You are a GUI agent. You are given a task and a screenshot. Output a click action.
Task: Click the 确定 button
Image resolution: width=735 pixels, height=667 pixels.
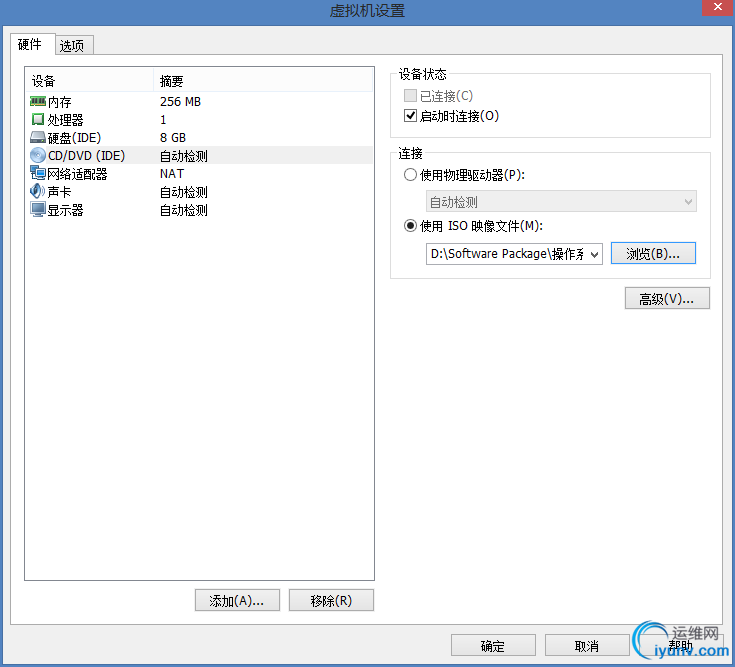pyautogui.click(x=493, y=646)
